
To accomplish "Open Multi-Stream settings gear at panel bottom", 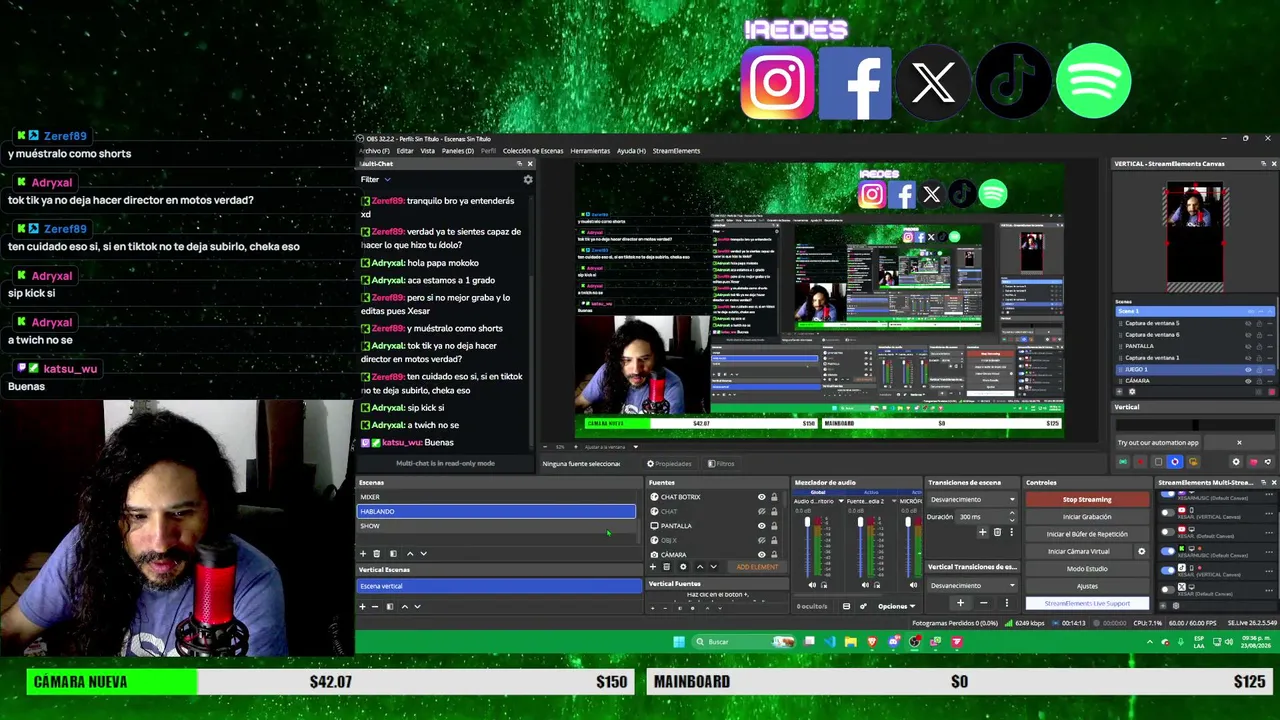I will (1175, 605).
